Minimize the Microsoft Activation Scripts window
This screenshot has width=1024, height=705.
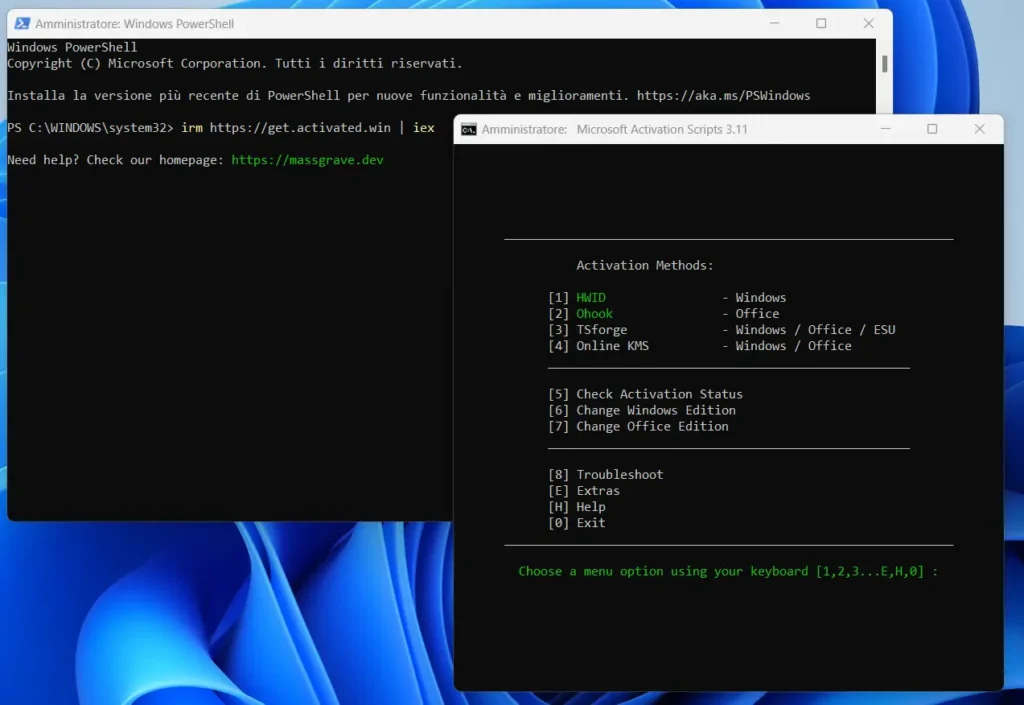coord(886,129)
